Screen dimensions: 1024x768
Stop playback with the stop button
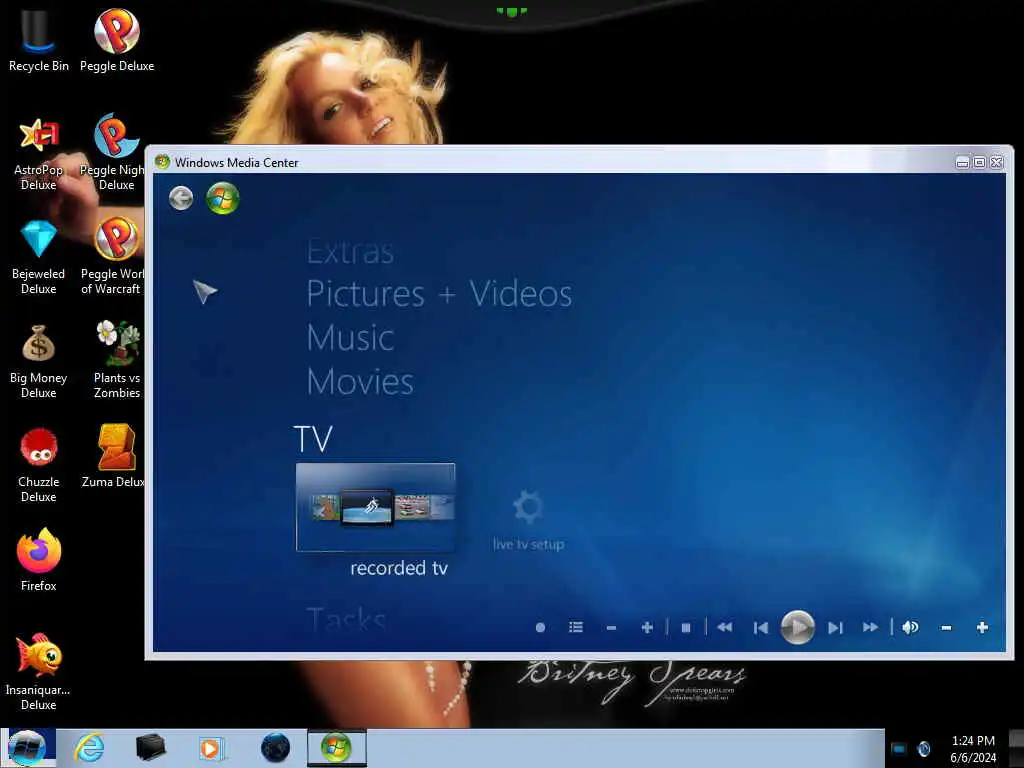click(686, 628)
